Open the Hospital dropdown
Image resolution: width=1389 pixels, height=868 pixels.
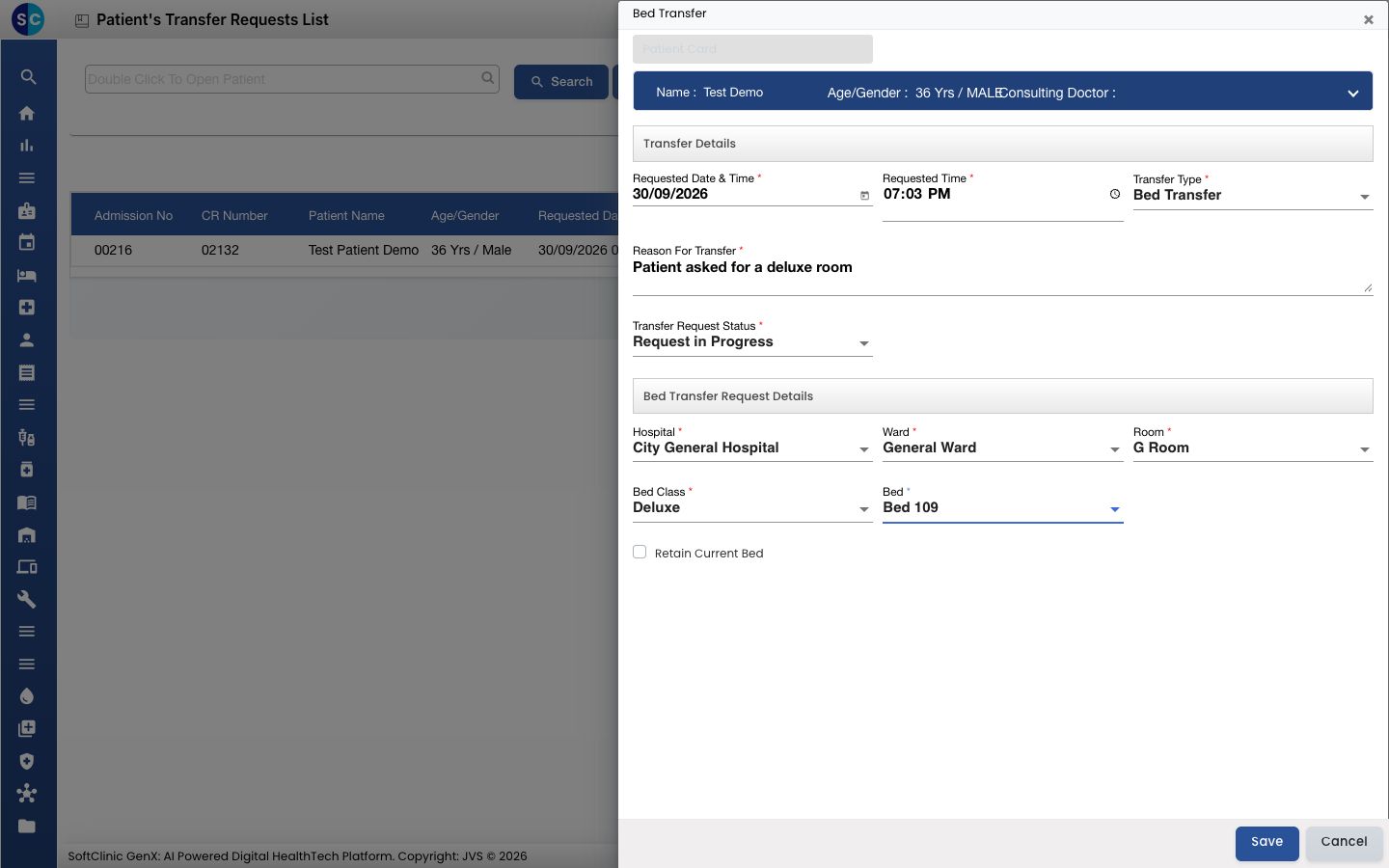click(752, 448)
